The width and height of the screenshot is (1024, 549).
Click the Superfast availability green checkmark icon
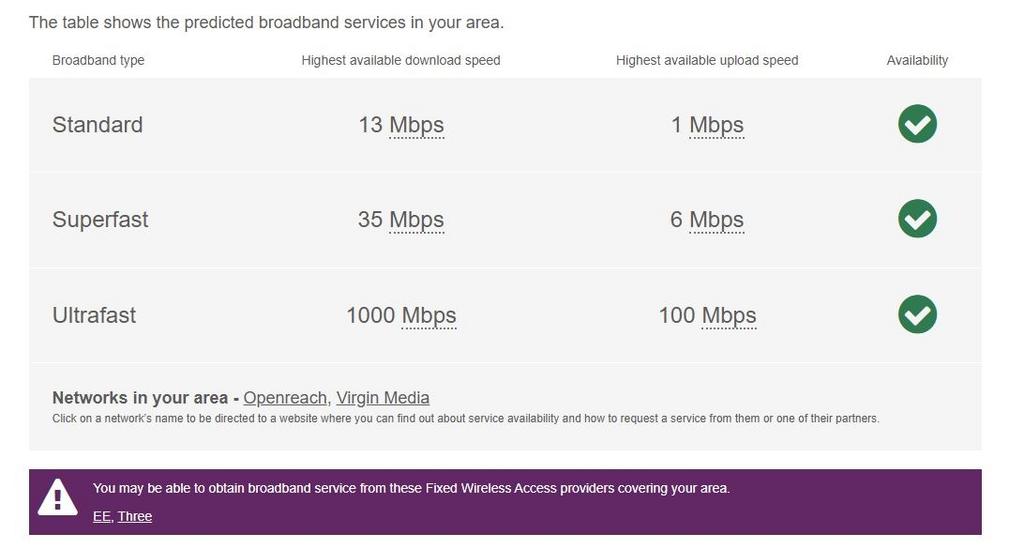click(917, 218)
